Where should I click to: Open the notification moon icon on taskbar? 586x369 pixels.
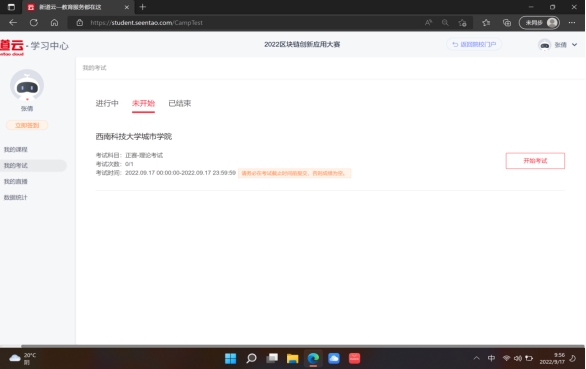tap(573, 359)
